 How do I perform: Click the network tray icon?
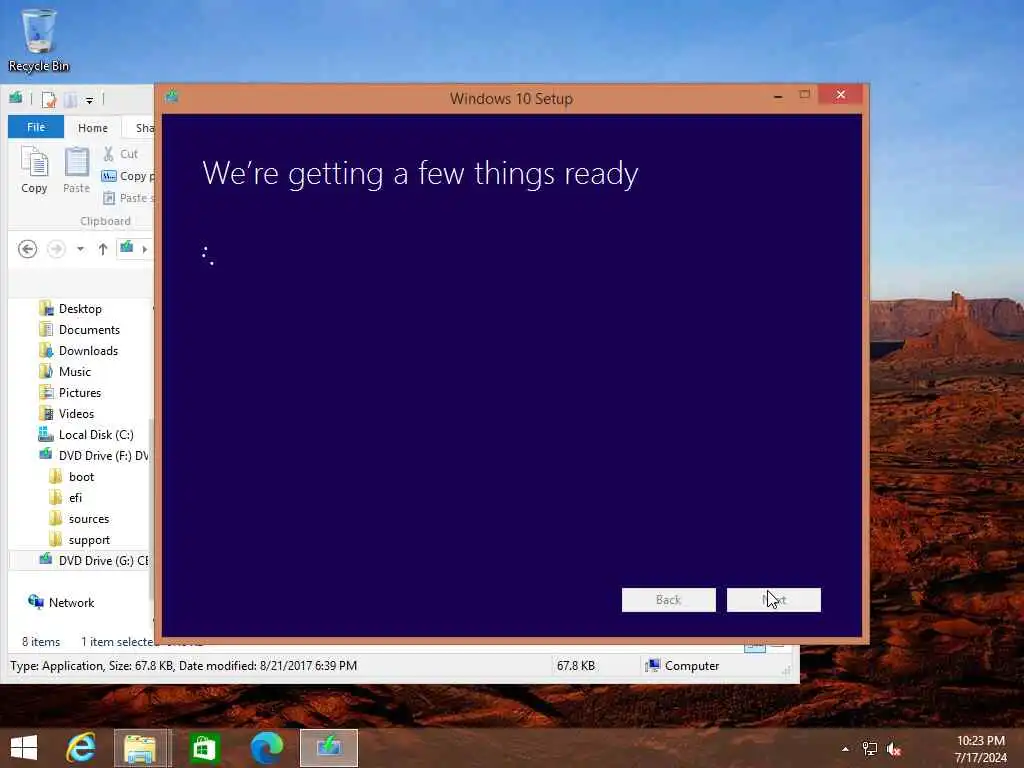[x=869, y=749]
